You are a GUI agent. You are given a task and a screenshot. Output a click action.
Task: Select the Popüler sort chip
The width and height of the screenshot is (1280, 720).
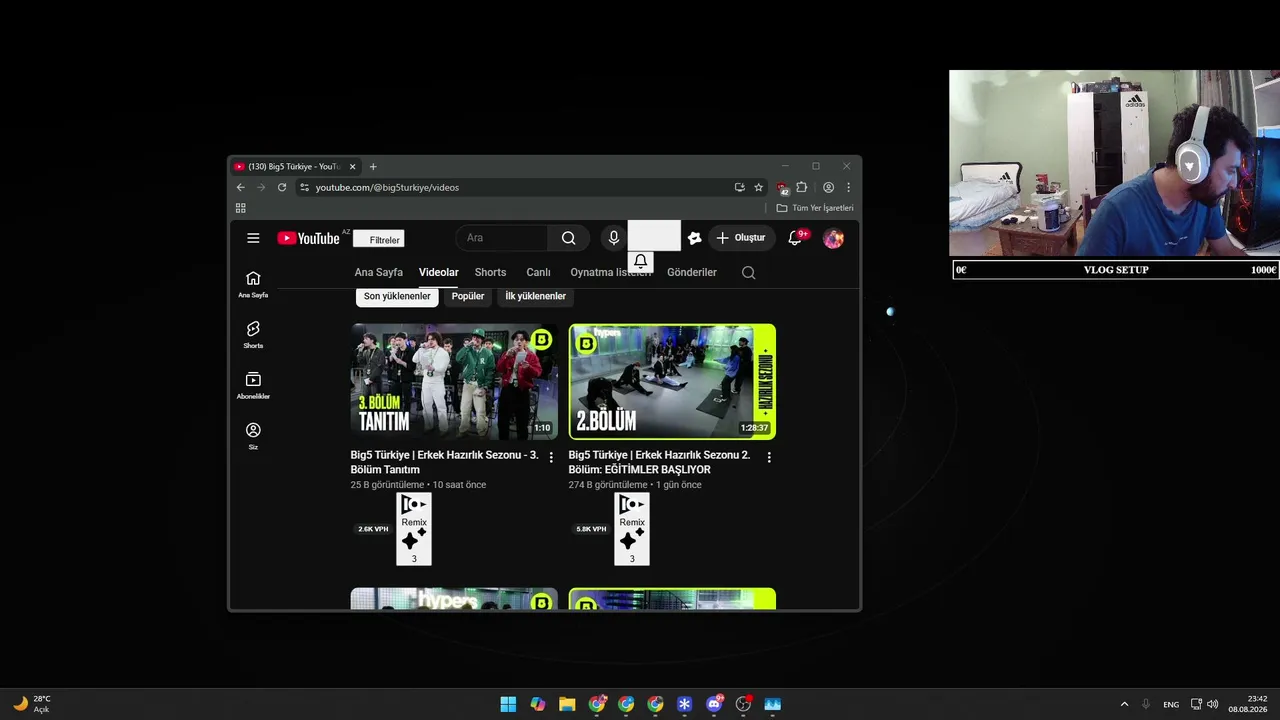(x=468, y=296)
